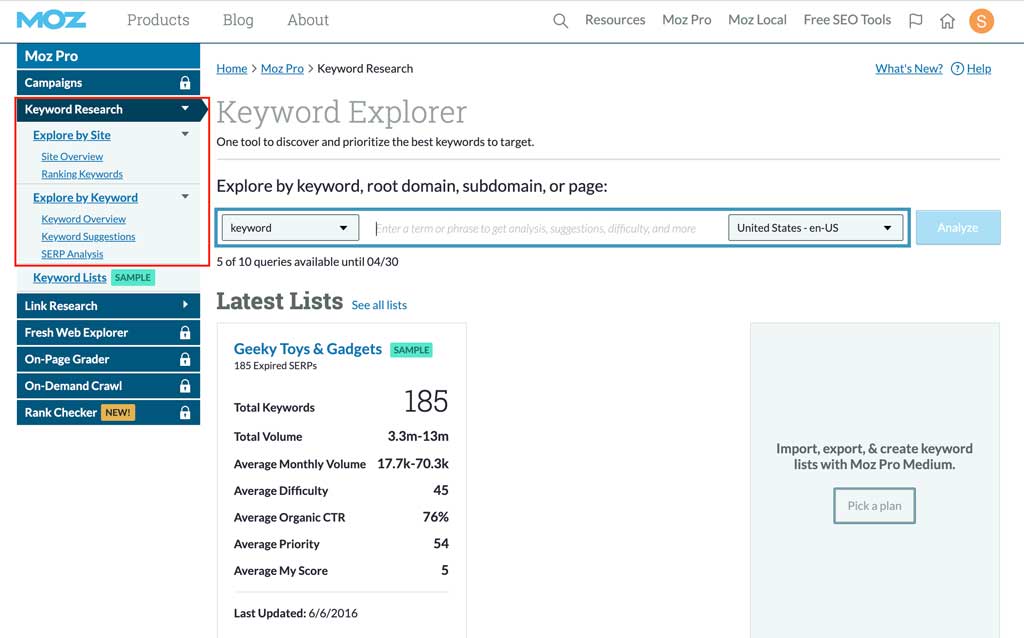Click the Pick a plan button

874,506
